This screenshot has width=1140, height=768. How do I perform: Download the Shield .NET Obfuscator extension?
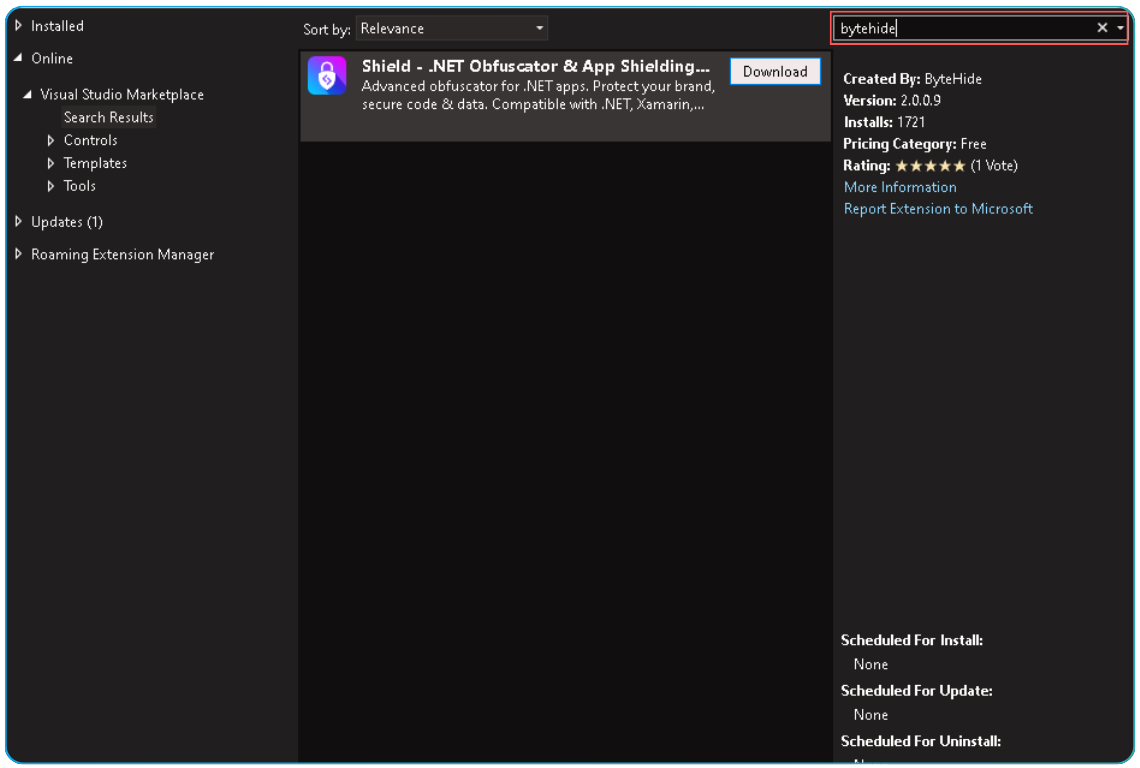[774, 71]
